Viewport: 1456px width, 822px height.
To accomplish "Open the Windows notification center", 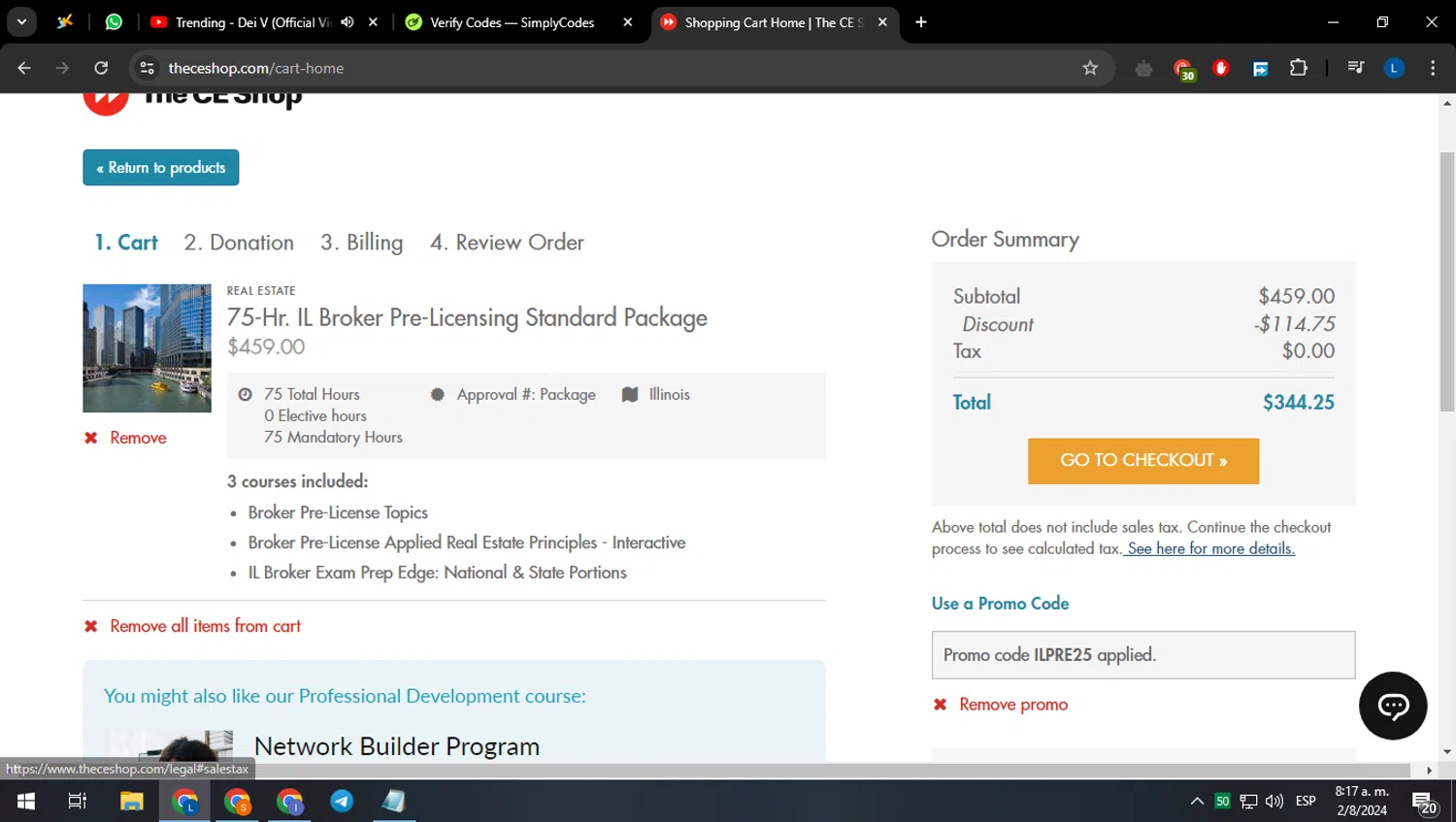I will 1425,803.
